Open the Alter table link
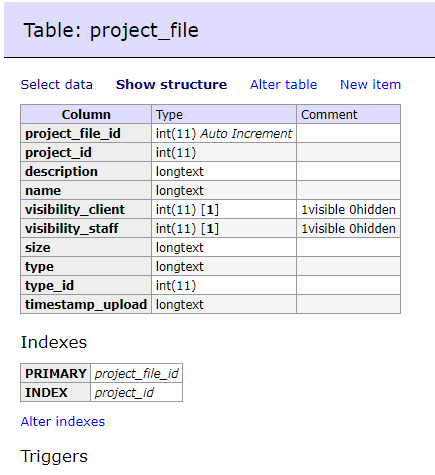This screenshot has height=475, width=435. click(284, 85)
